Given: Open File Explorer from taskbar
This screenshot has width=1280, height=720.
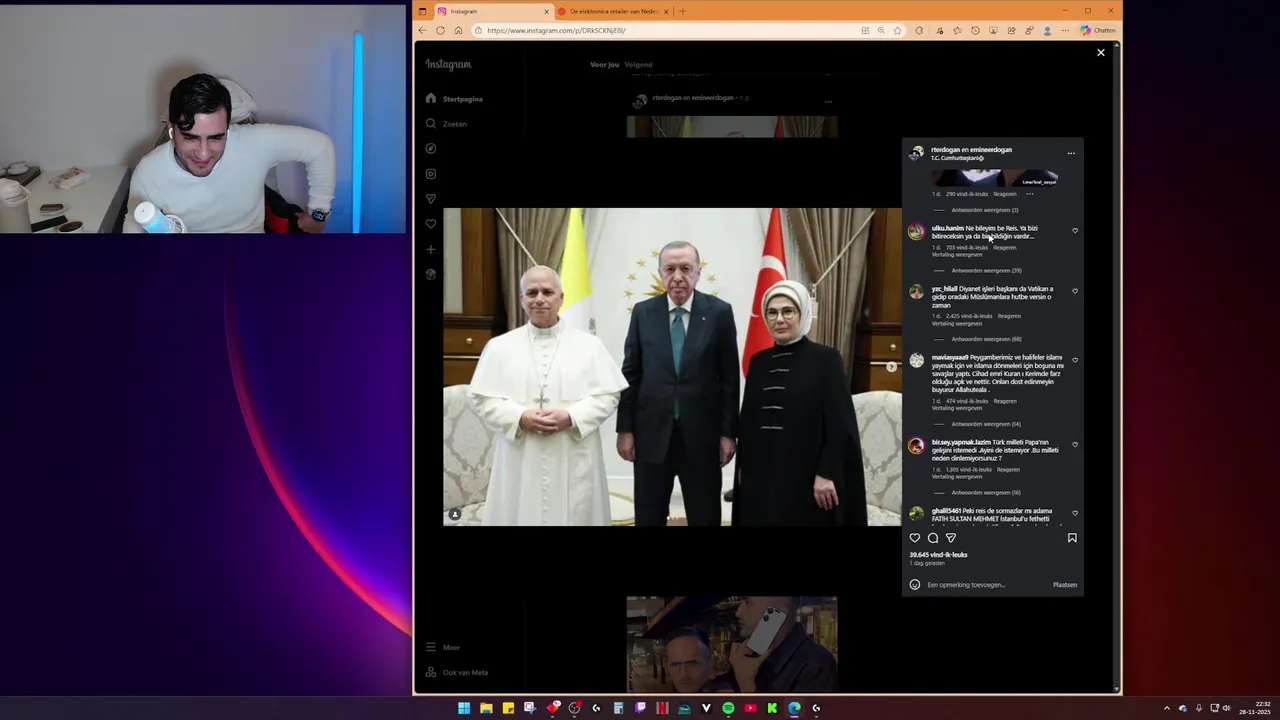Looking at the screenshot, I should coord(486,708).
